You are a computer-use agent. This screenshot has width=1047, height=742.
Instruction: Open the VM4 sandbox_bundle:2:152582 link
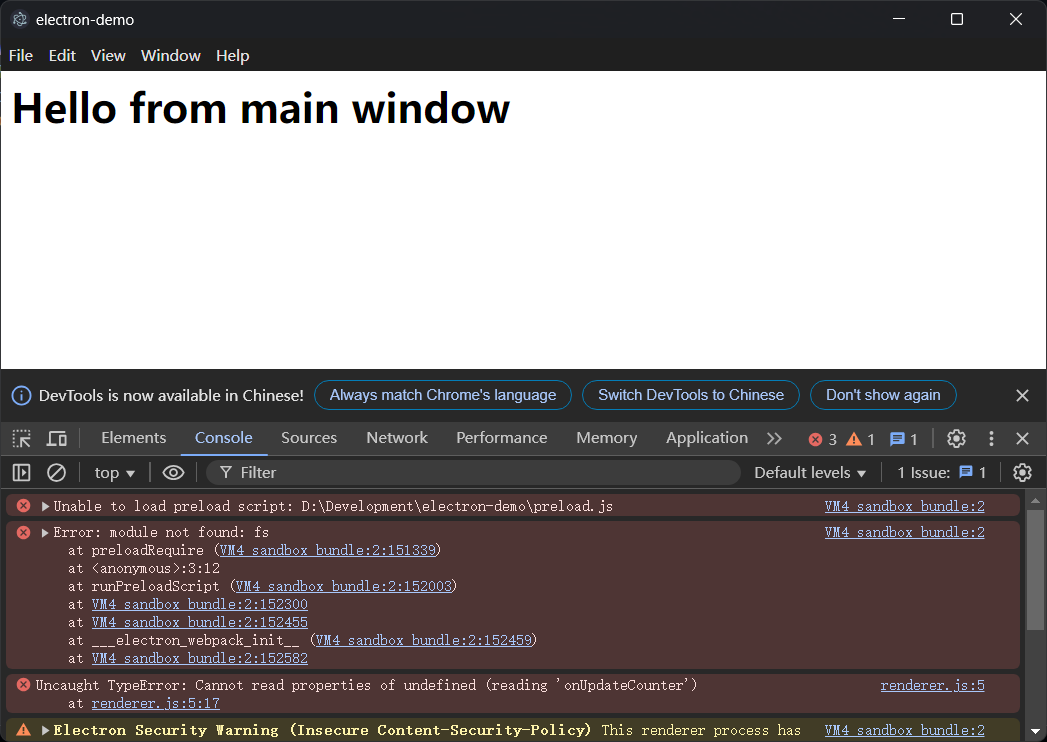click(x=200, y=659)
